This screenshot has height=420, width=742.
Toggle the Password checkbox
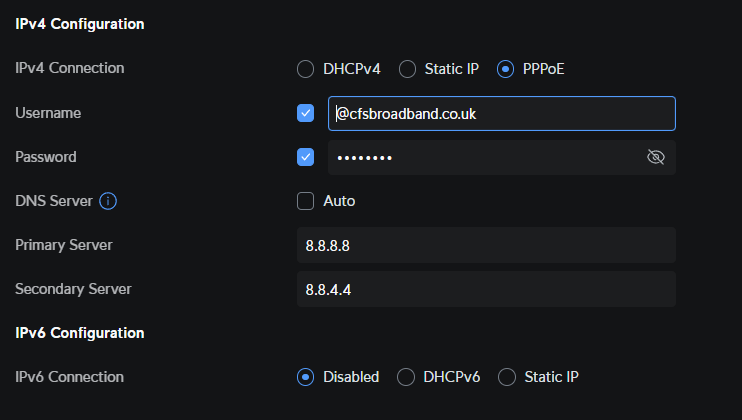[x=306, y=157]
